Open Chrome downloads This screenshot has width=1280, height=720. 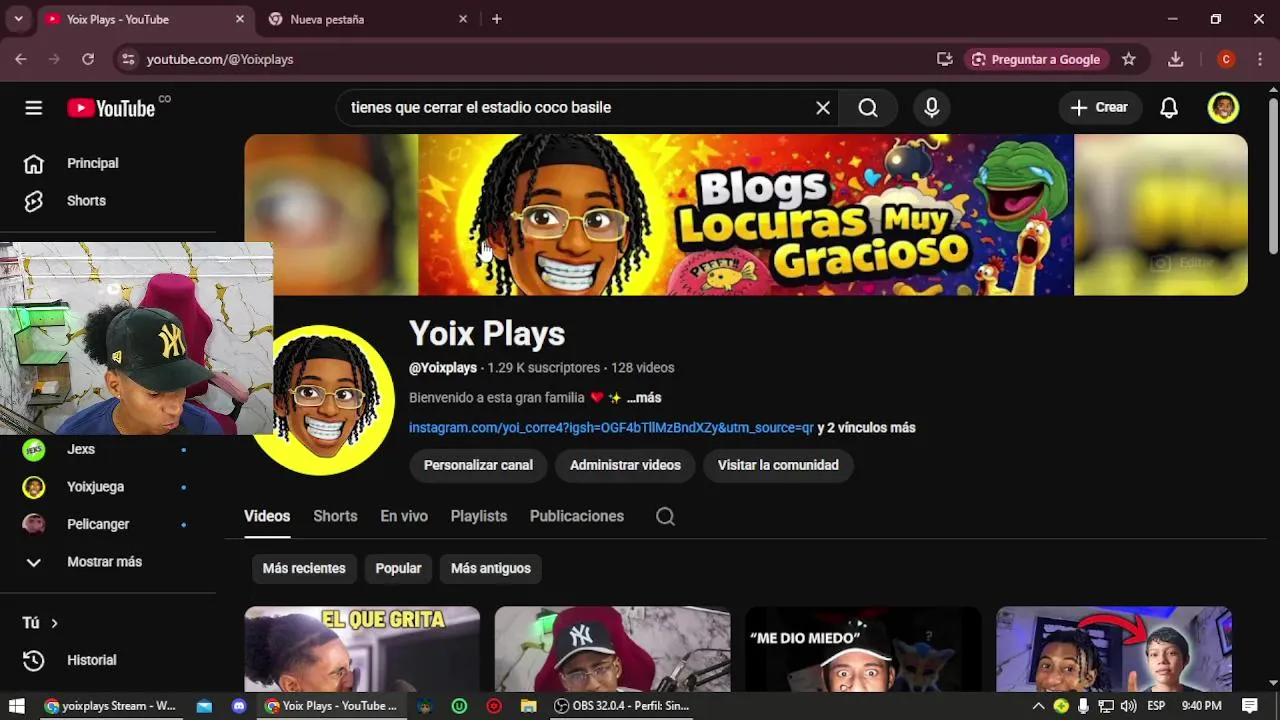pyautogui.click(x=1176, y=59)
